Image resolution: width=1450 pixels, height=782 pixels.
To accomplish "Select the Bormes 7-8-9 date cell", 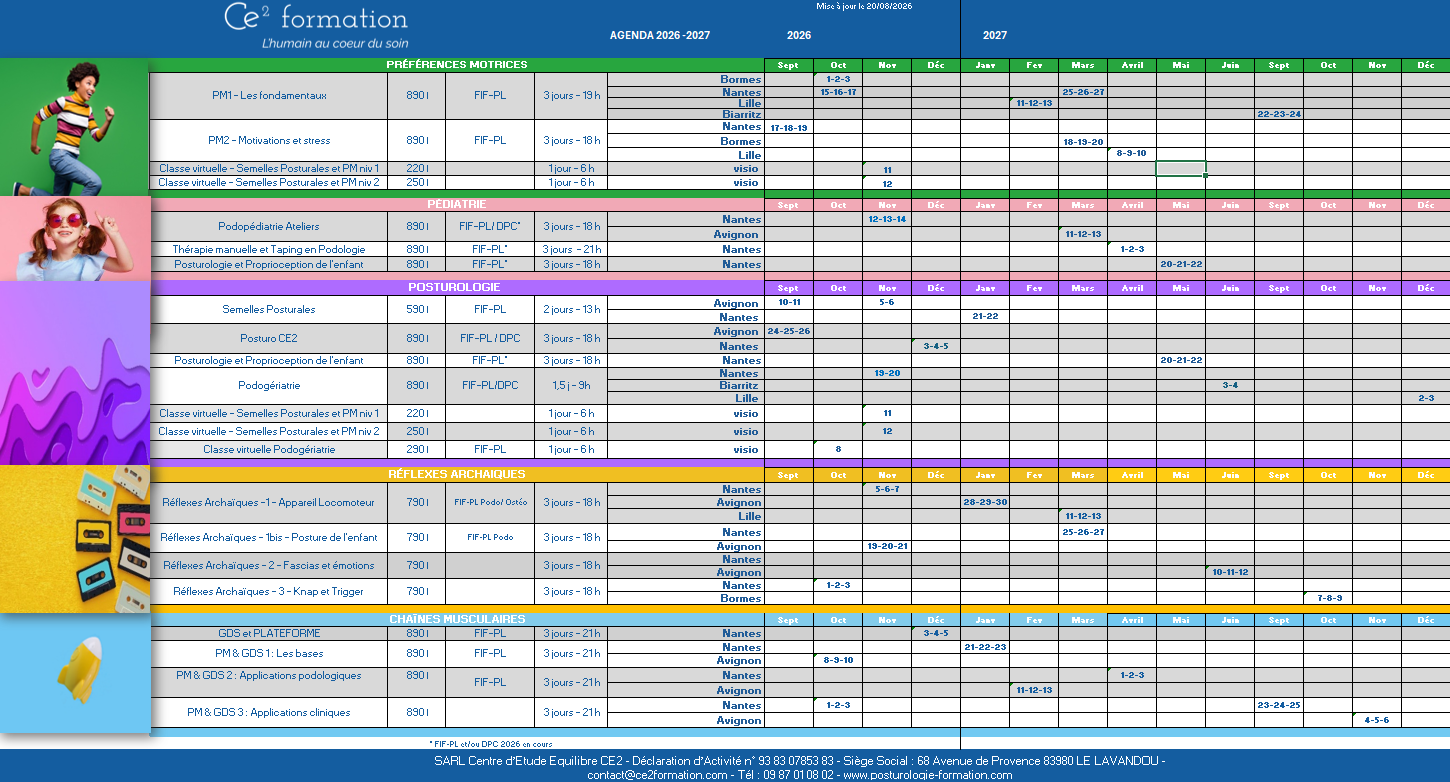I will tap(1328, 598).
